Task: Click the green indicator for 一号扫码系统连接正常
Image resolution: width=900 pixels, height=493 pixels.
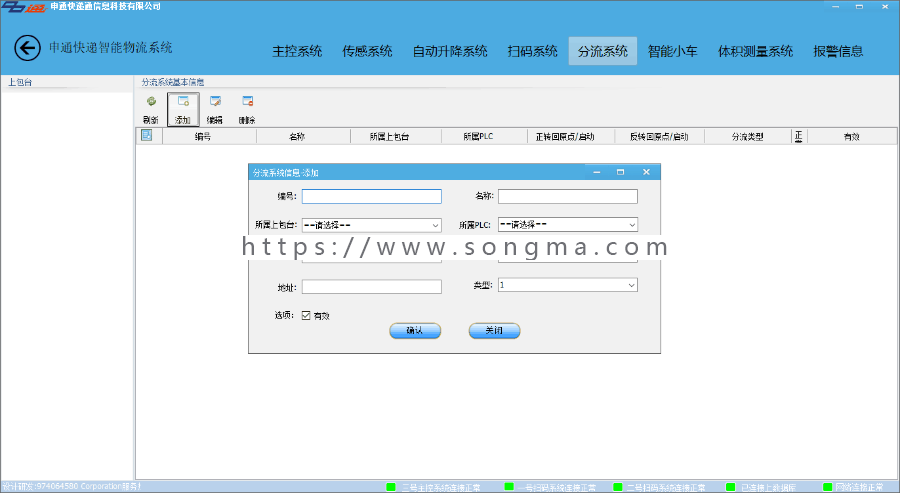Action: click(509, 487)
